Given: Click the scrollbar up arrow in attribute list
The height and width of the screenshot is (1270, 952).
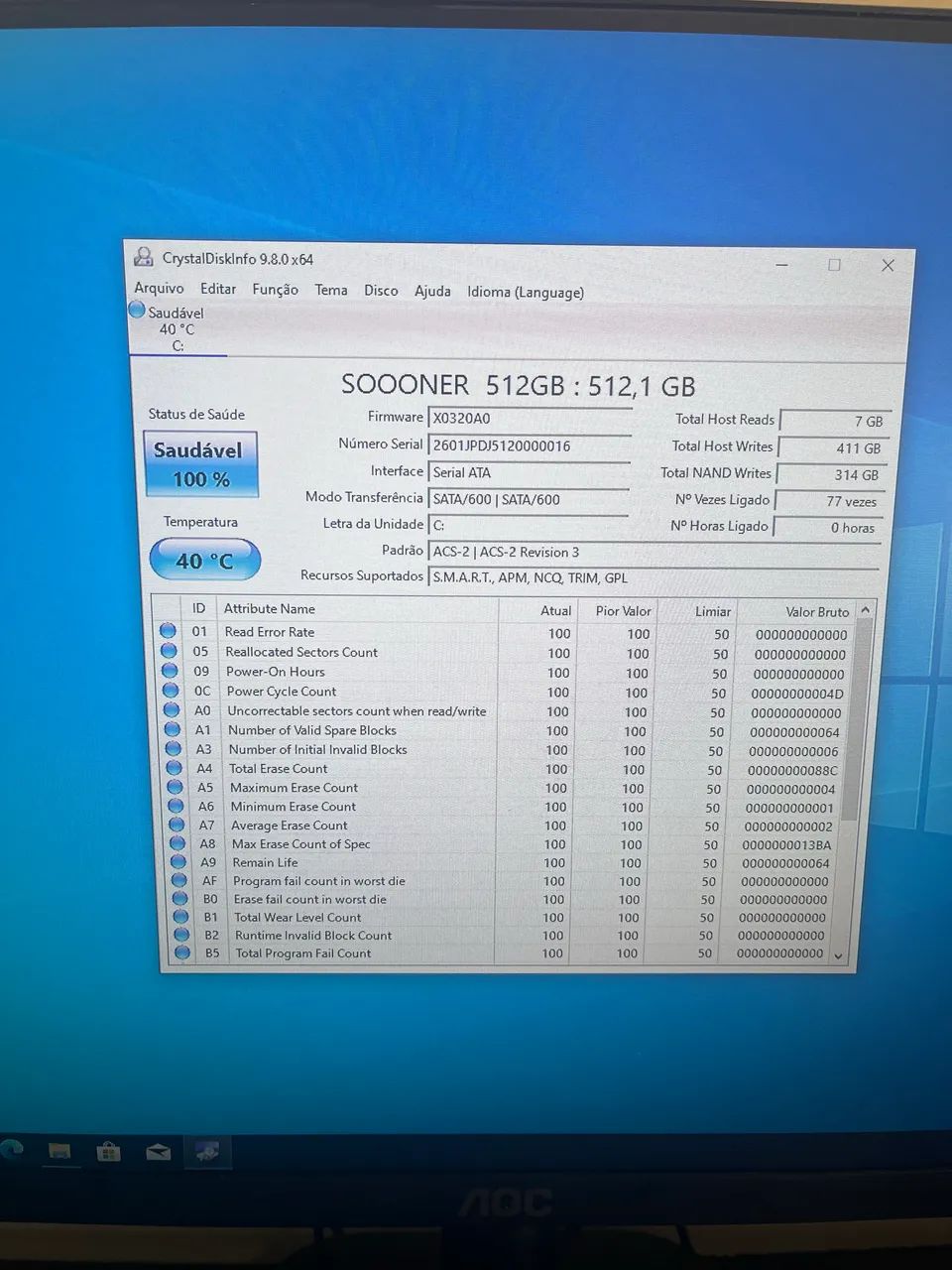Looking at the screenshot, I should (865, 609).
